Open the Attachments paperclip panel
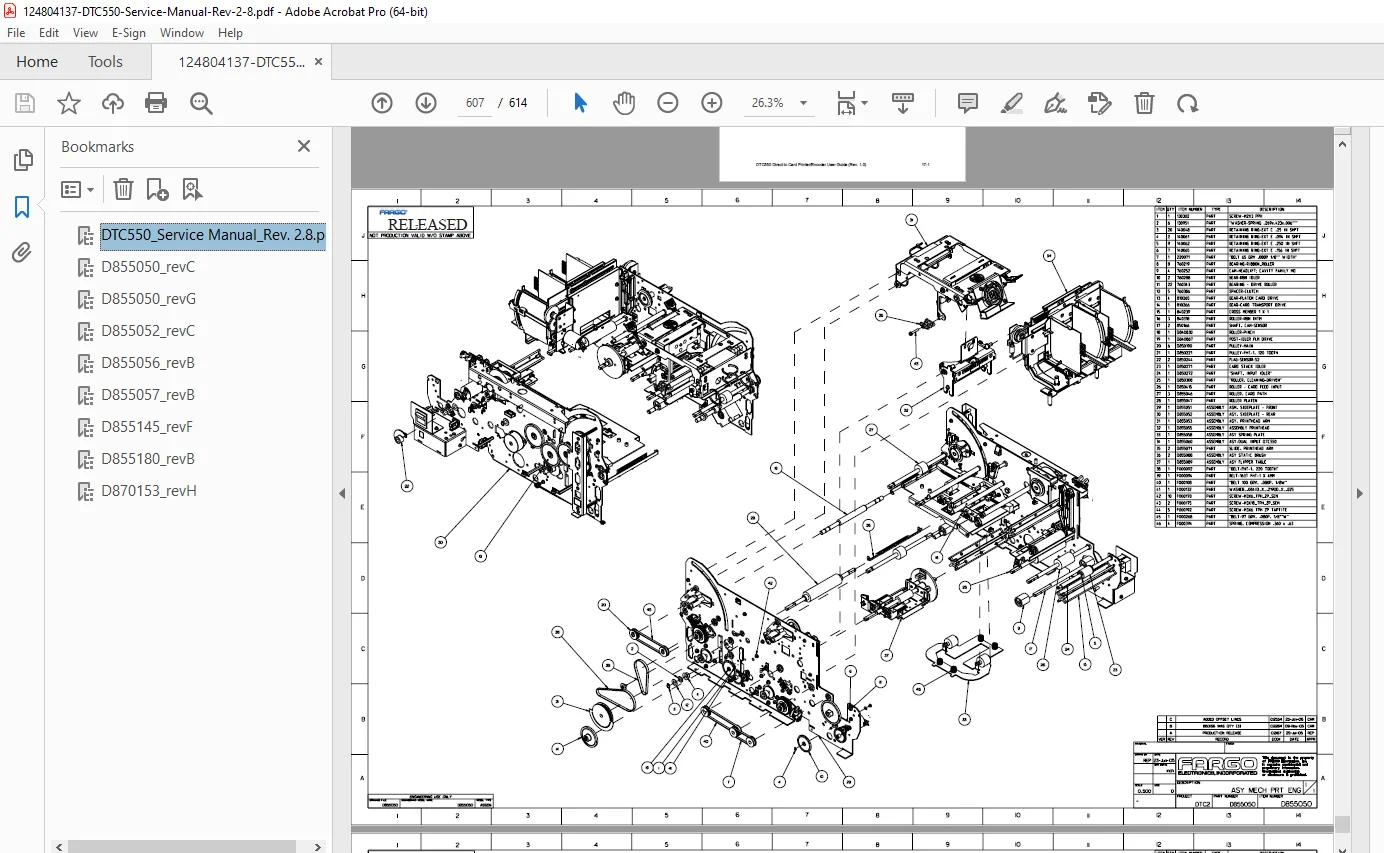Image resolution: width=1384 pixels, height=853 pixels. 22,253
